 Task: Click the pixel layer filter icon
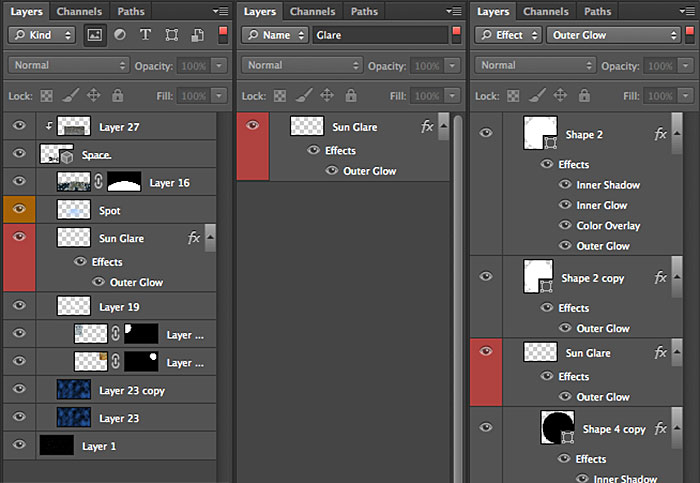point(95,35)
